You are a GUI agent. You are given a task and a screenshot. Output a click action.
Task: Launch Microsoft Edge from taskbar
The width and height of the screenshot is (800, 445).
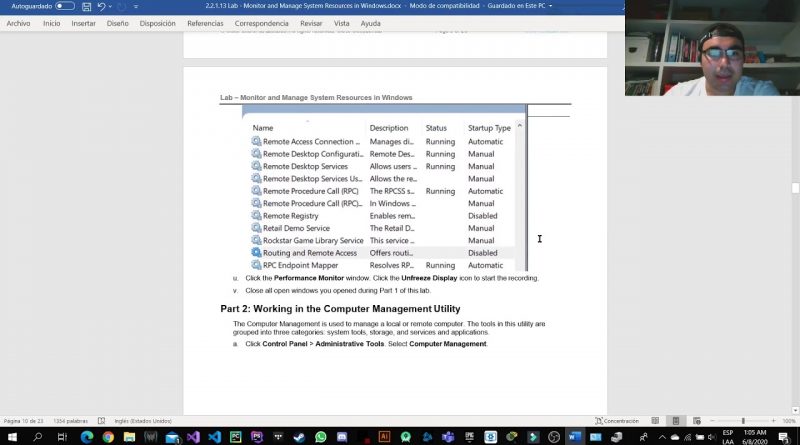coord(87,437)
